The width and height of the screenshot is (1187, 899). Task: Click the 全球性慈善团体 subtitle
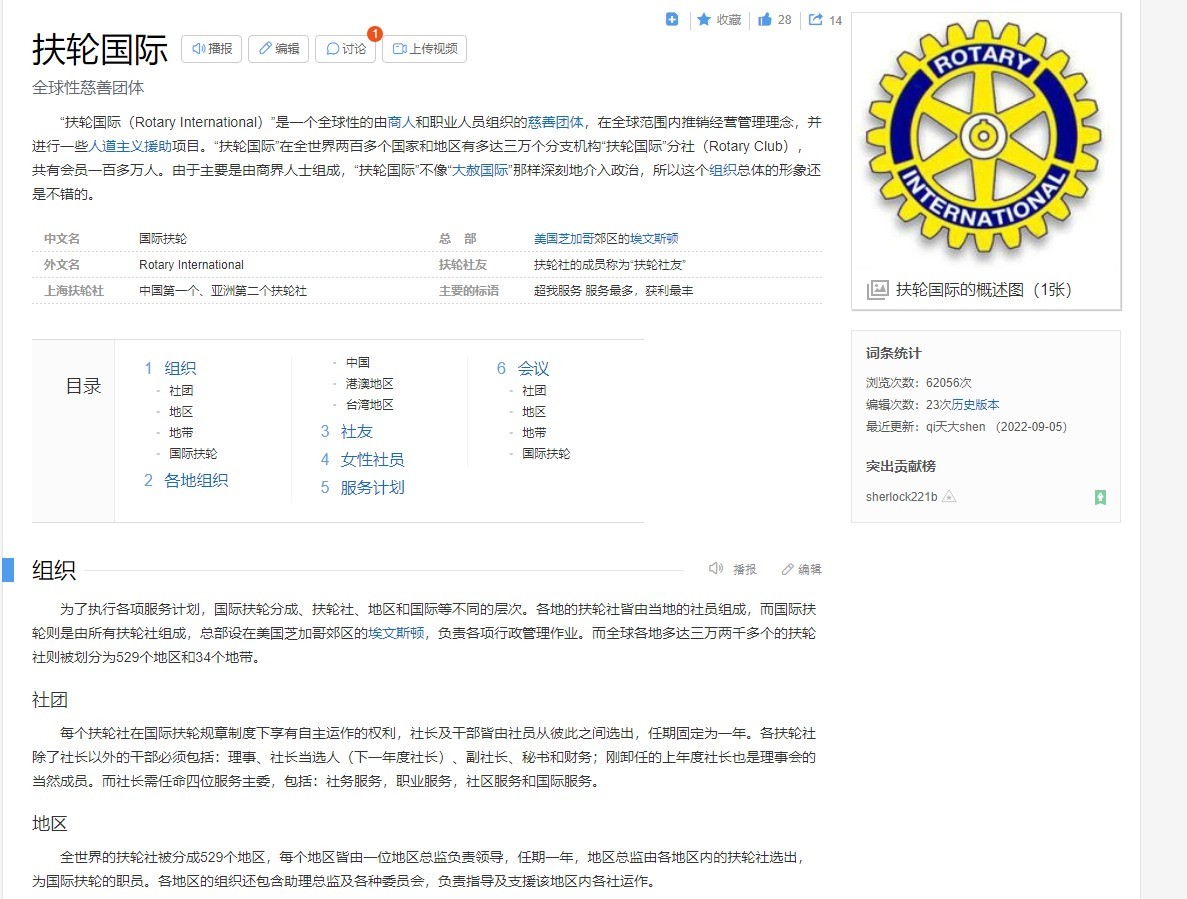click(88, 88)
